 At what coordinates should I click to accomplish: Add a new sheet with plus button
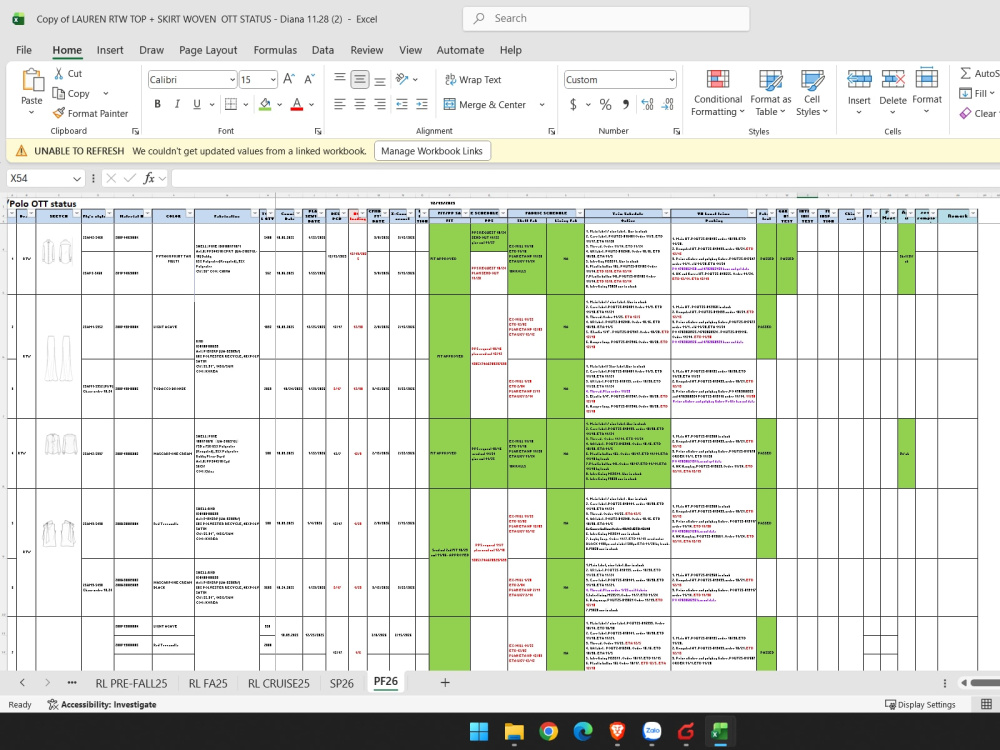[445, 682]
